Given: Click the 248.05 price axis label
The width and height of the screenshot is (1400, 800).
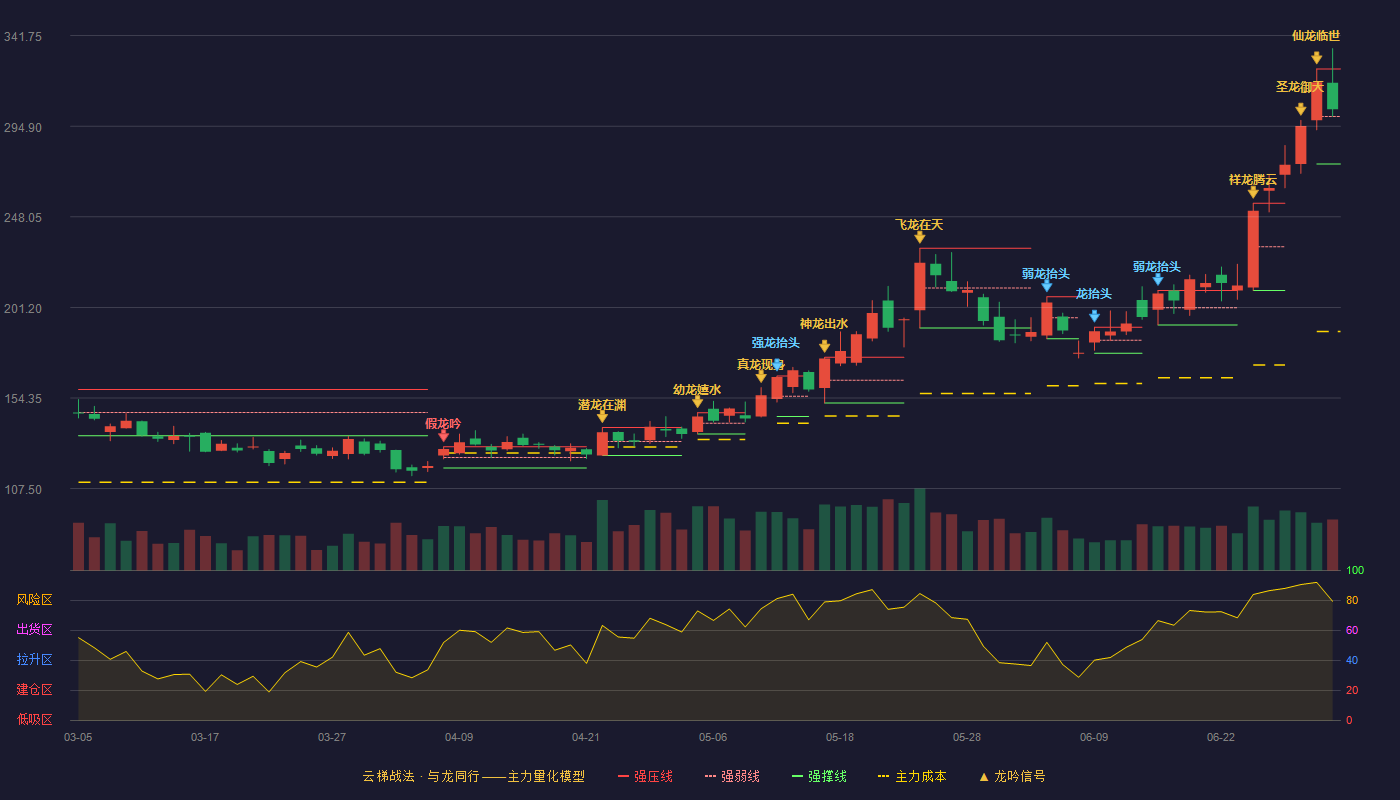Looking at the screenshot, I should click(23, 217).
